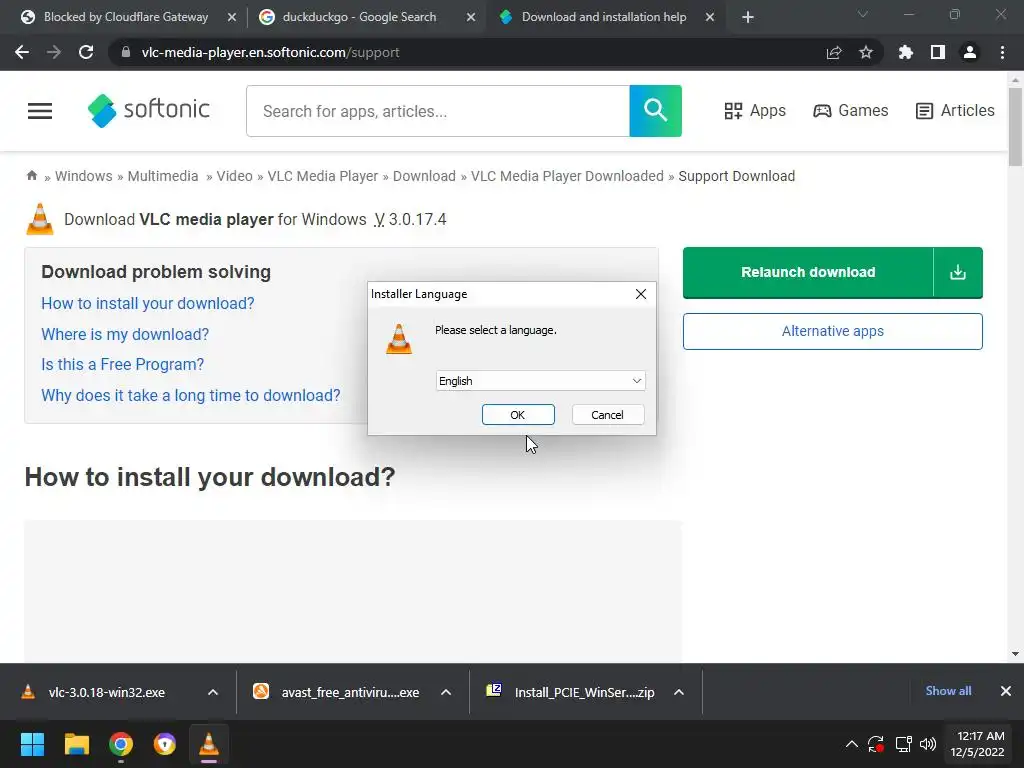
Task: Go to Multimedia breadcrumb link
Action: tap(163, 176)
